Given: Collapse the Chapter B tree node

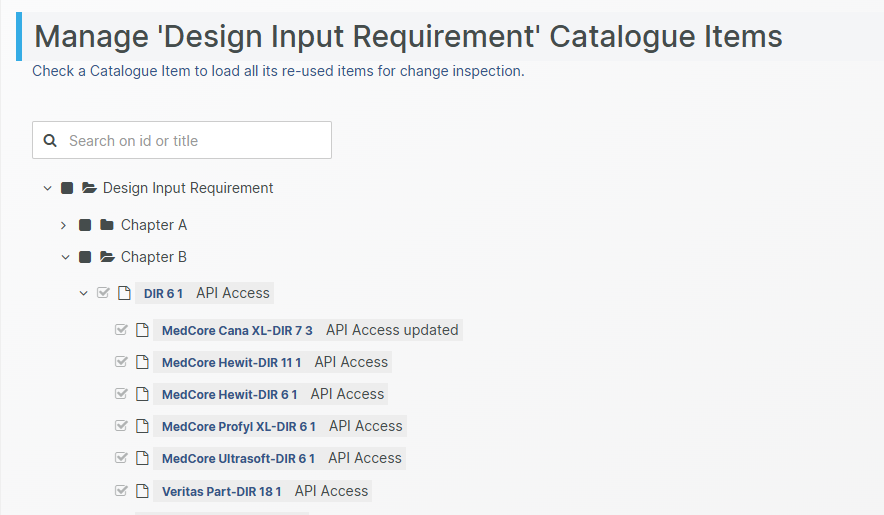Looking at the screenshot, I should [65, 257].
